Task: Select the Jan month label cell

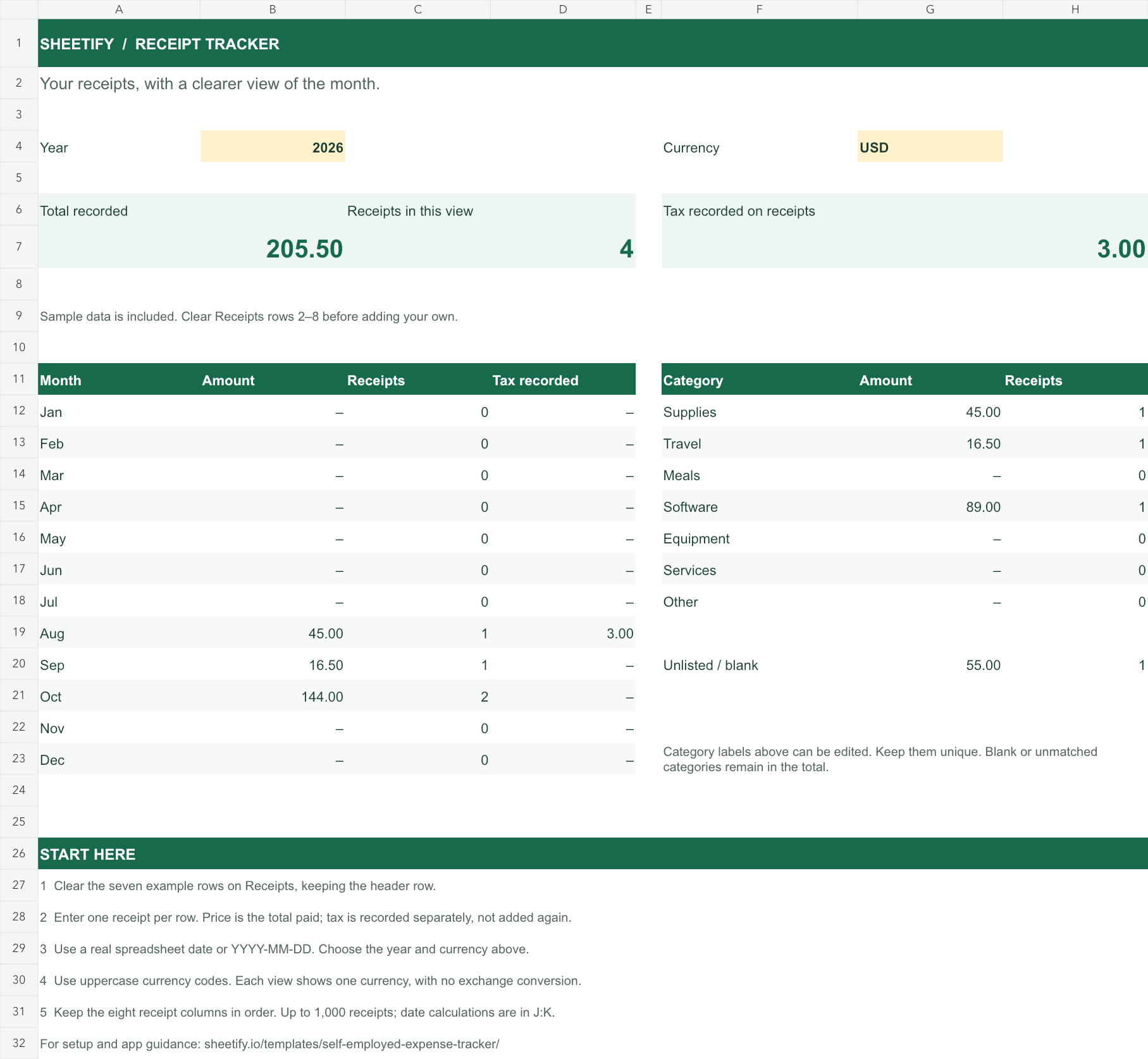Action: 119,411
